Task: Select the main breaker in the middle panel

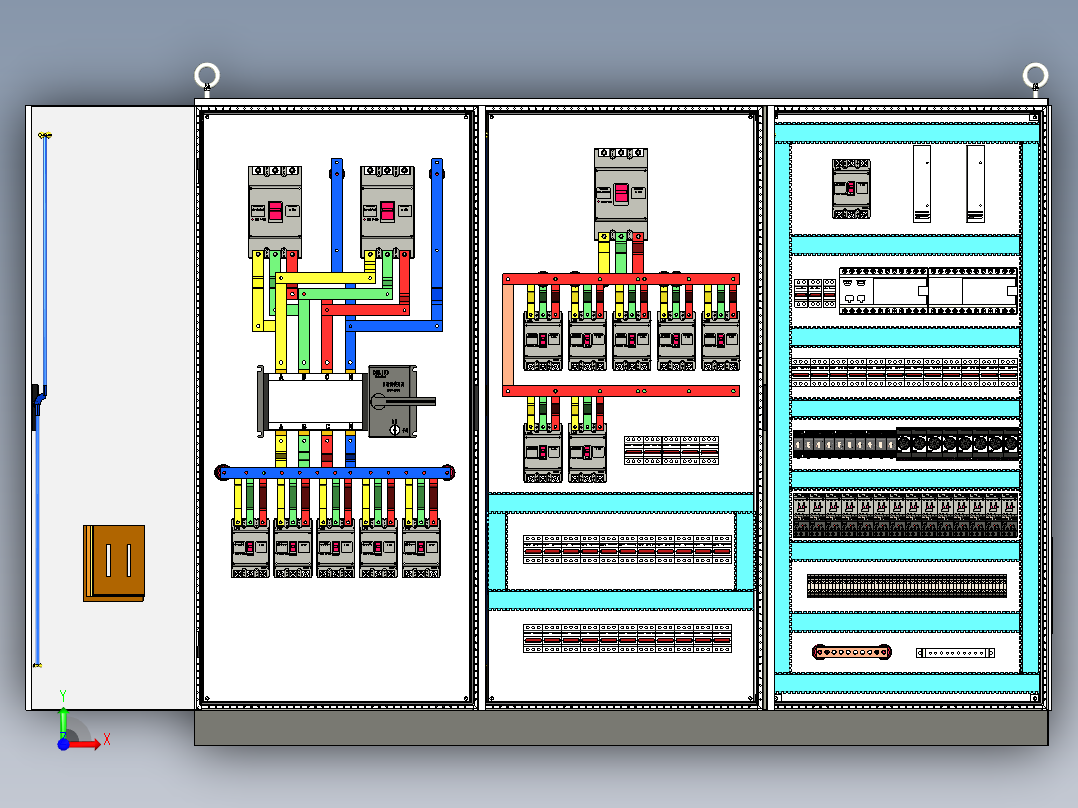Action: pos(621,194)
